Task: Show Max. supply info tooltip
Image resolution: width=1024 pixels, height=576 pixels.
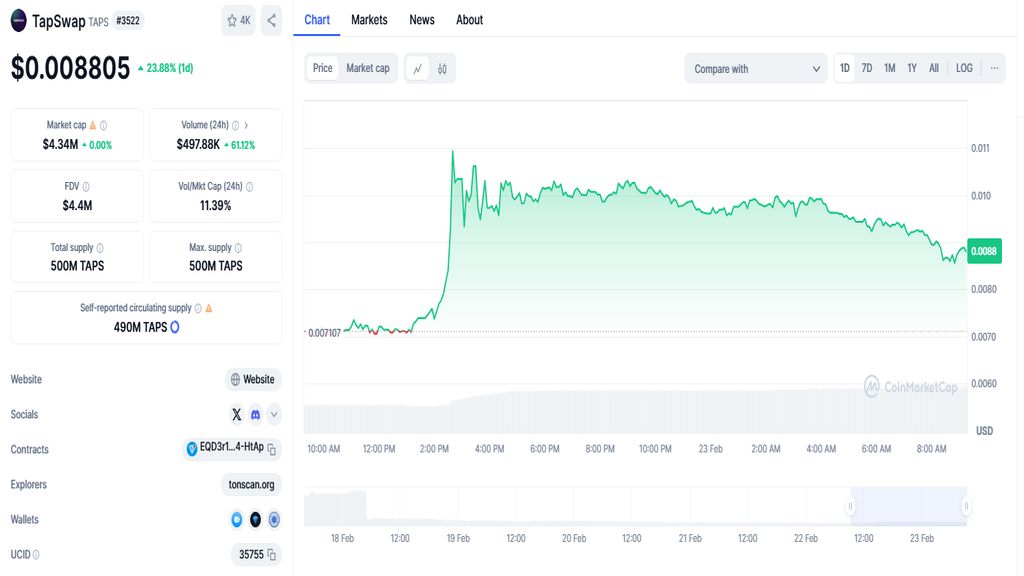Action: coord(238,248)
